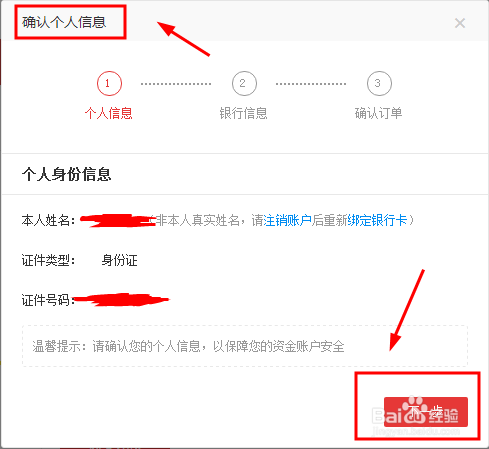Switch to the 银行信息 step

point(243,113)
